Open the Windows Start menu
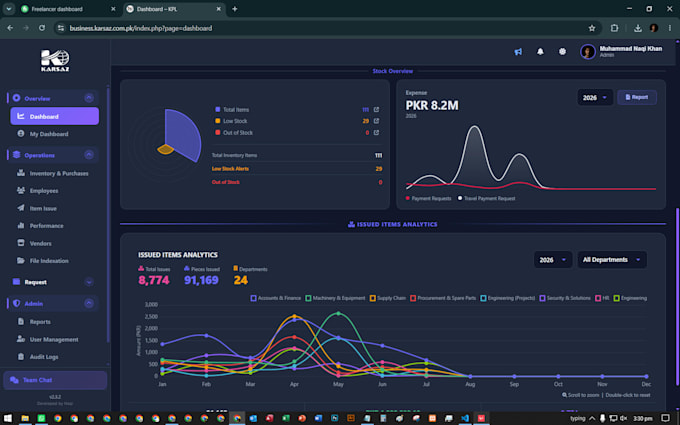 8,418
